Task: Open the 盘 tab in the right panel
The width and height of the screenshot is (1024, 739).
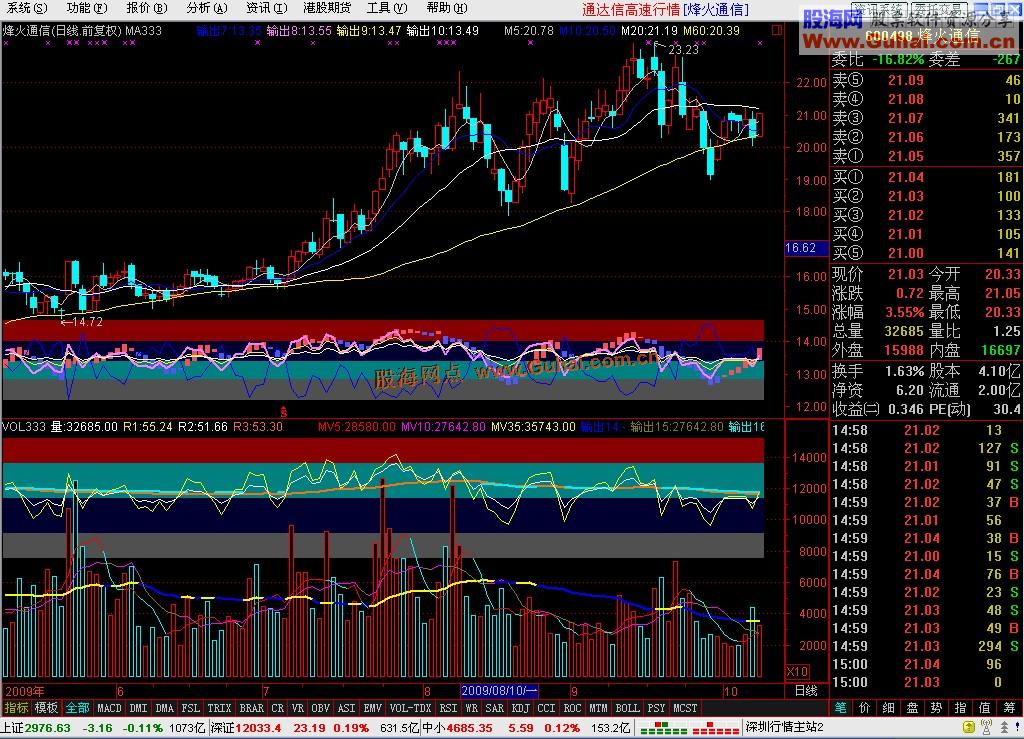Action: [x=912, y=708]
